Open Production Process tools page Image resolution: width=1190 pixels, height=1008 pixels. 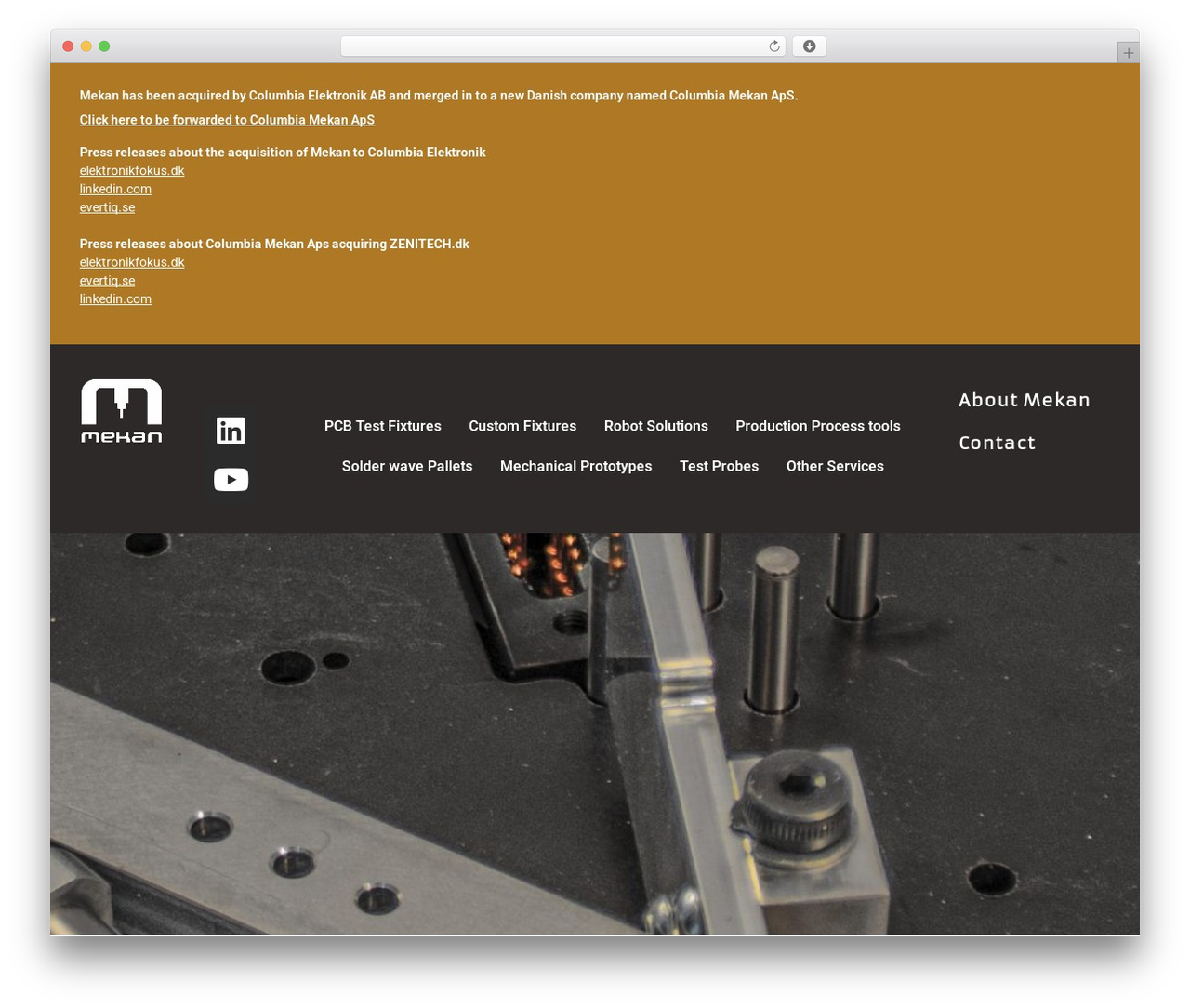coord(818,426)
